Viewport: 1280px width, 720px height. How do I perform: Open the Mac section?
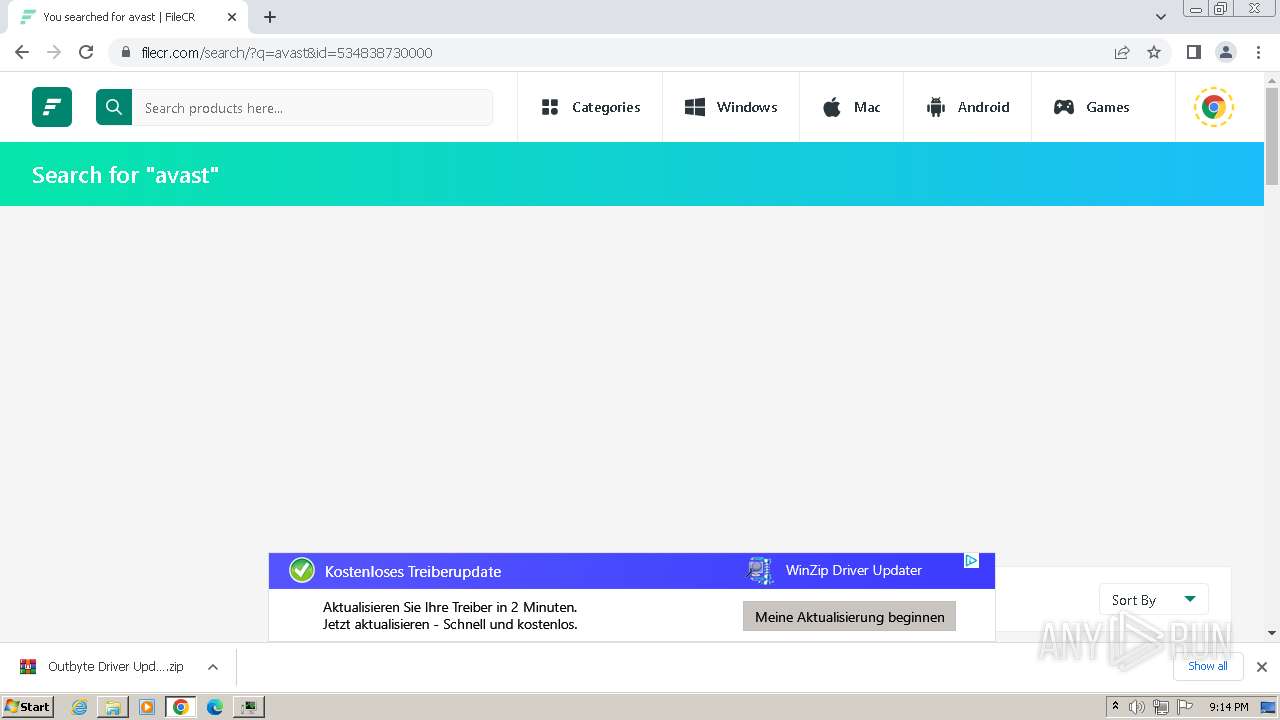pos(851,107)
